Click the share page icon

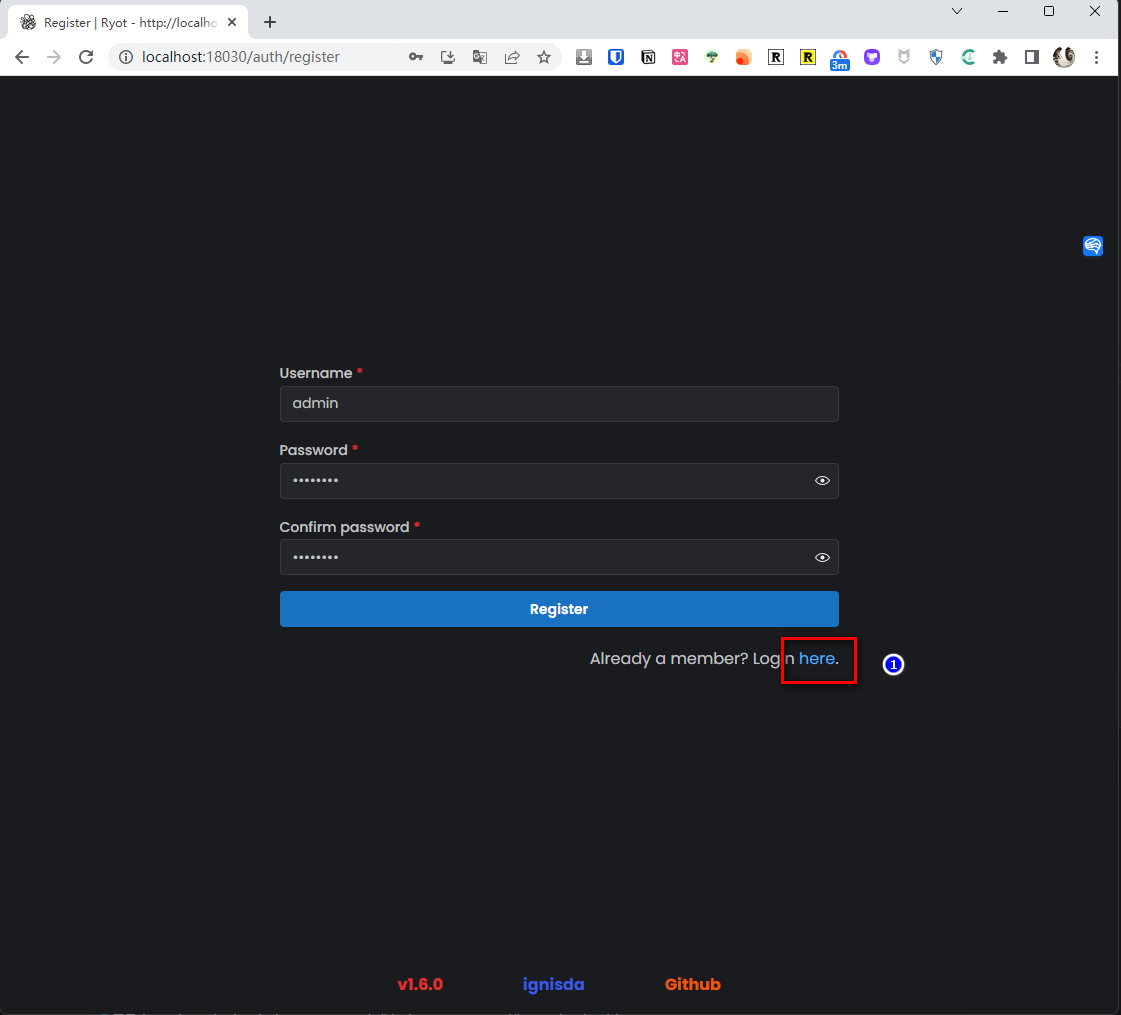[512, 58]
